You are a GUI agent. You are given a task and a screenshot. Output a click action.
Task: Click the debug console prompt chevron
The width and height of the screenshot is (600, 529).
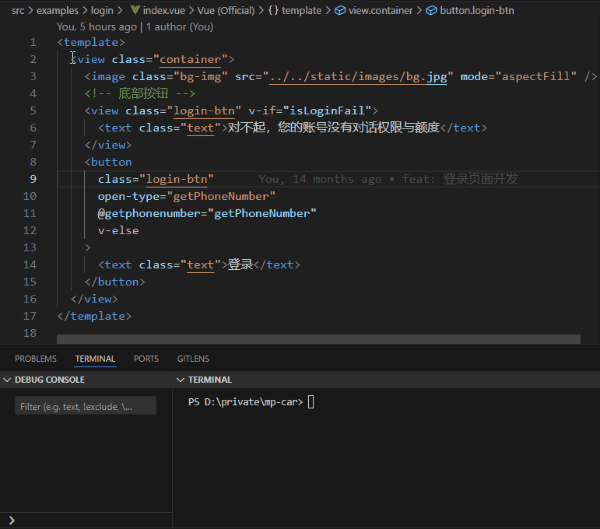click(12, 520)
